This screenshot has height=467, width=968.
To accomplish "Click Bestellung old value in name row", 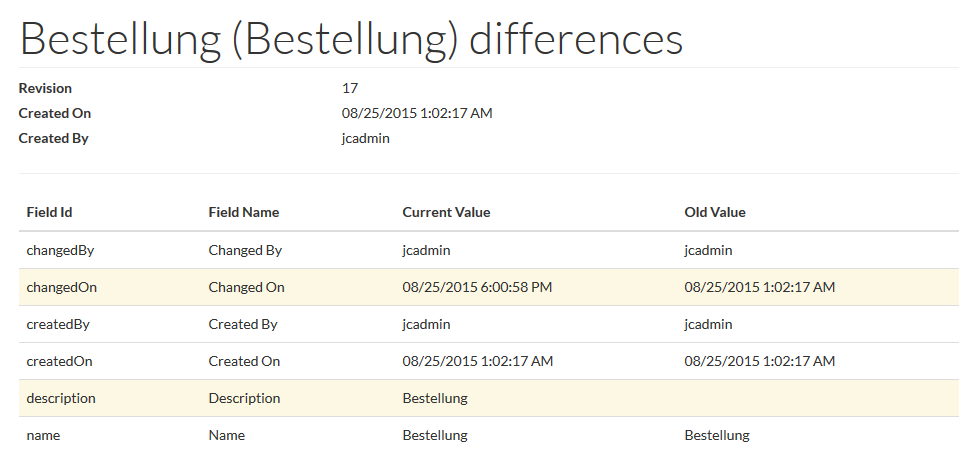I will (x=716, y=435).
